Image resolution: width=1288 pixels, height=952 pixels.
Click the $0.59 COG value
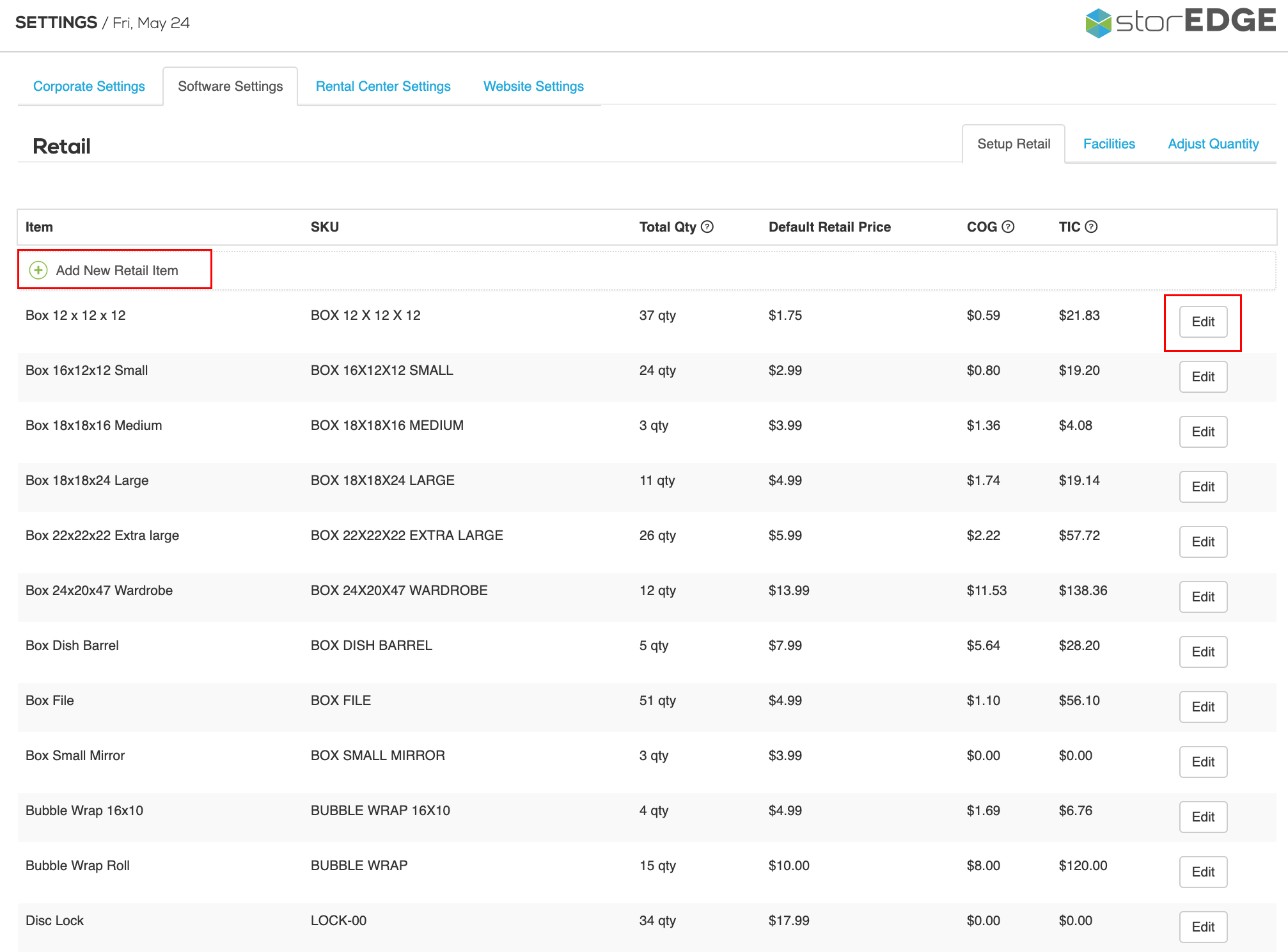click(983, 315)
